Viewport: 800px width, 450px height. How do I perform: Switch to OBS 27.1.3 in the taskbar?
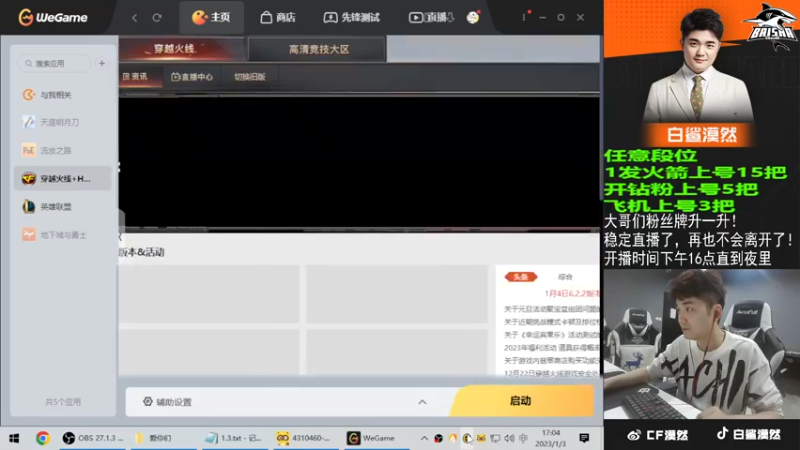pos(93,438)
